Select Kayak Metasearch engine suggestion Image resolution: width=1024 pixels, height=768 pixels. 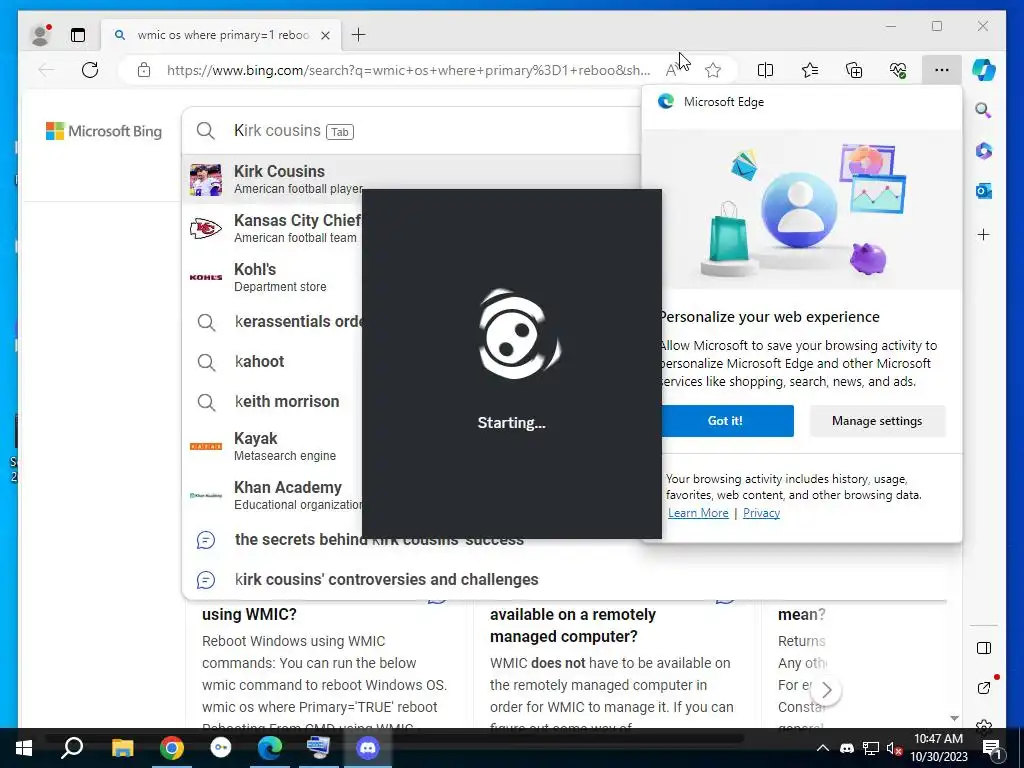(x=274, y=447)
